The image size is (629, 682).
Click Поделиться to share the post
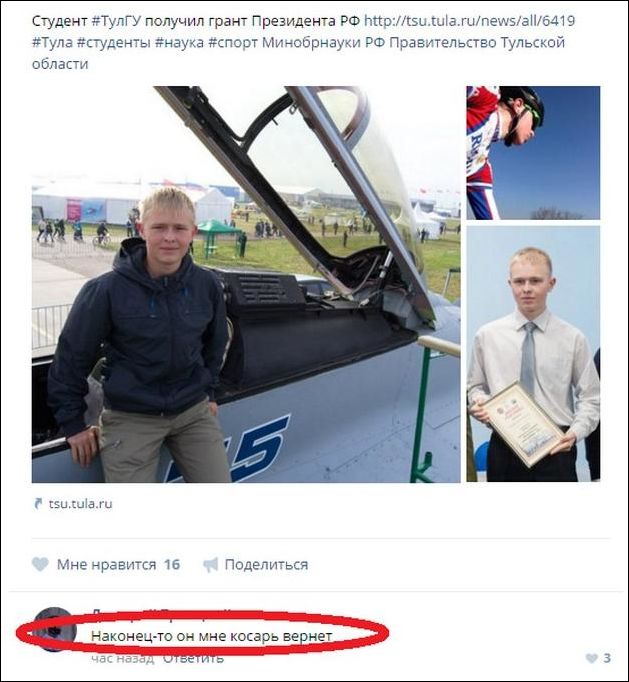[x=266, y=565]
